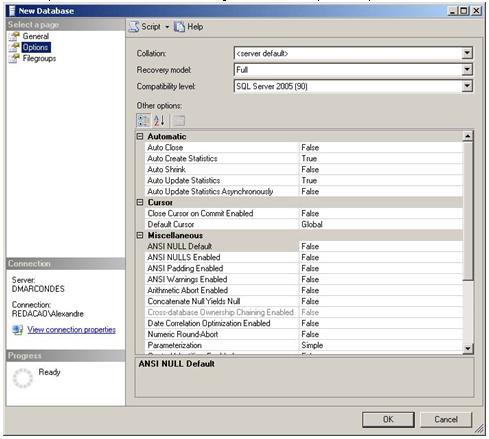The height and width of the screenshot is (439, 489).
Task: Open the Script dropdown arrow
Action: tap(167, 27)
